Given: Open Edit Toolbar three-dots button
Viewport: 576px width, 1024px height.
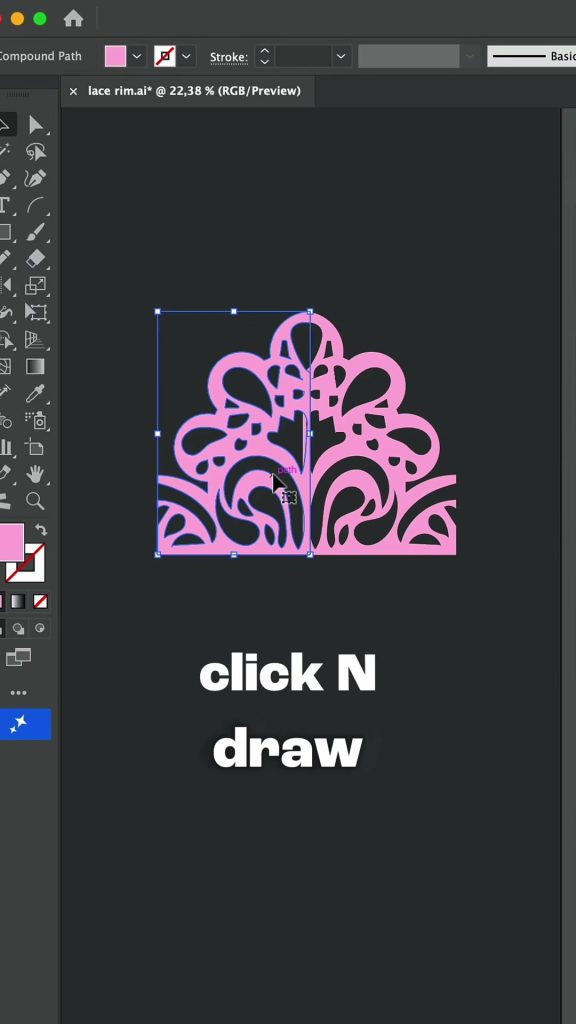Looking at the screenshot, I should tap(18, 693).
